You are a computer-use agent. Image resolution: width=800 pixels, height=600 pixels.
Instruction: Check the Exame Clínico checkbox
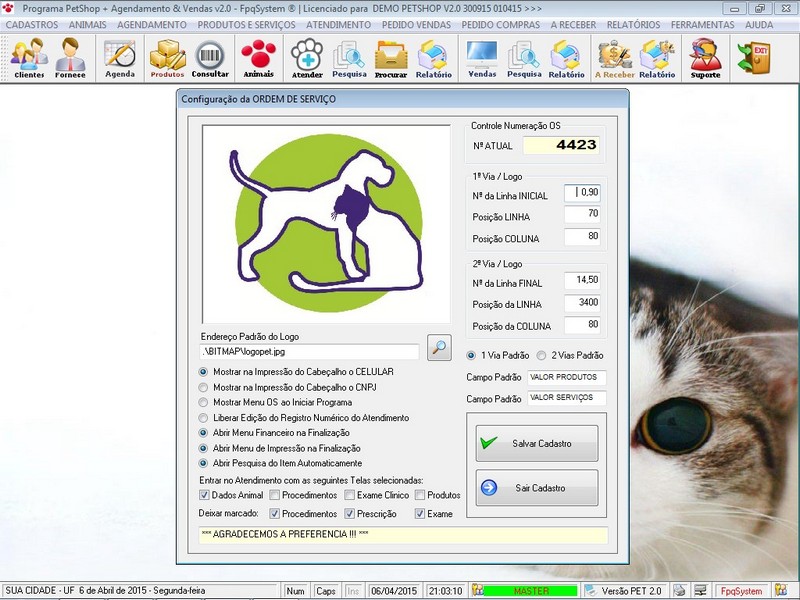349,495
